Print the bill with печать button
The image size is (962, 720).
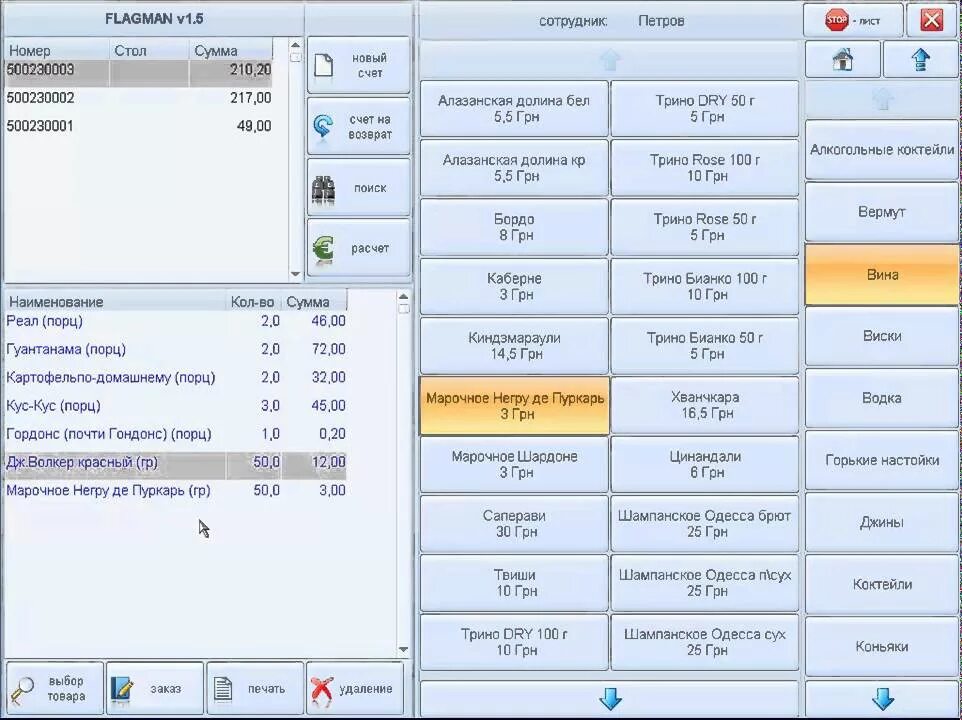tap(255, 689)
